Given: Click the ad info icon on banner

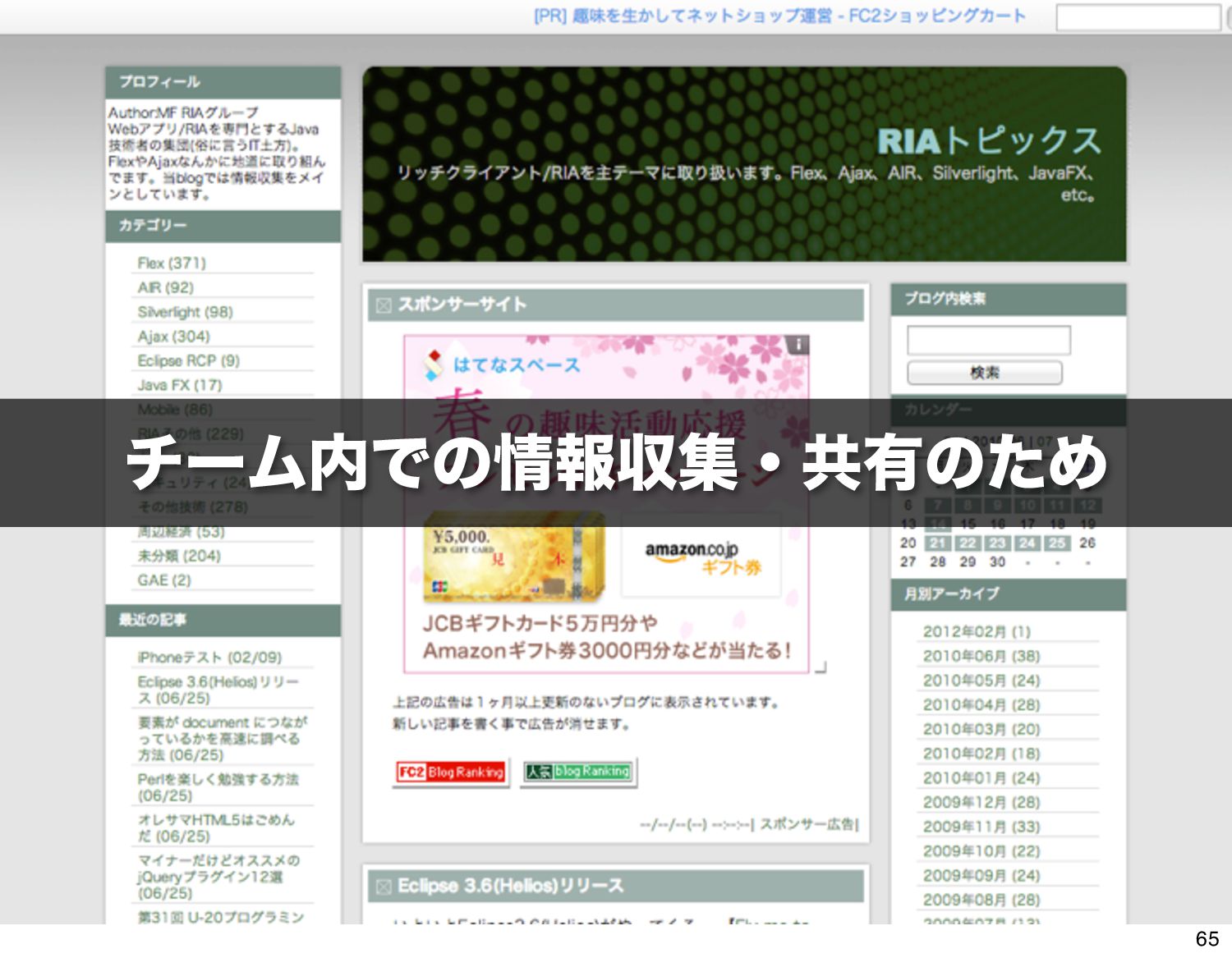Looking at the screenshot, I should tap(798, 345).
